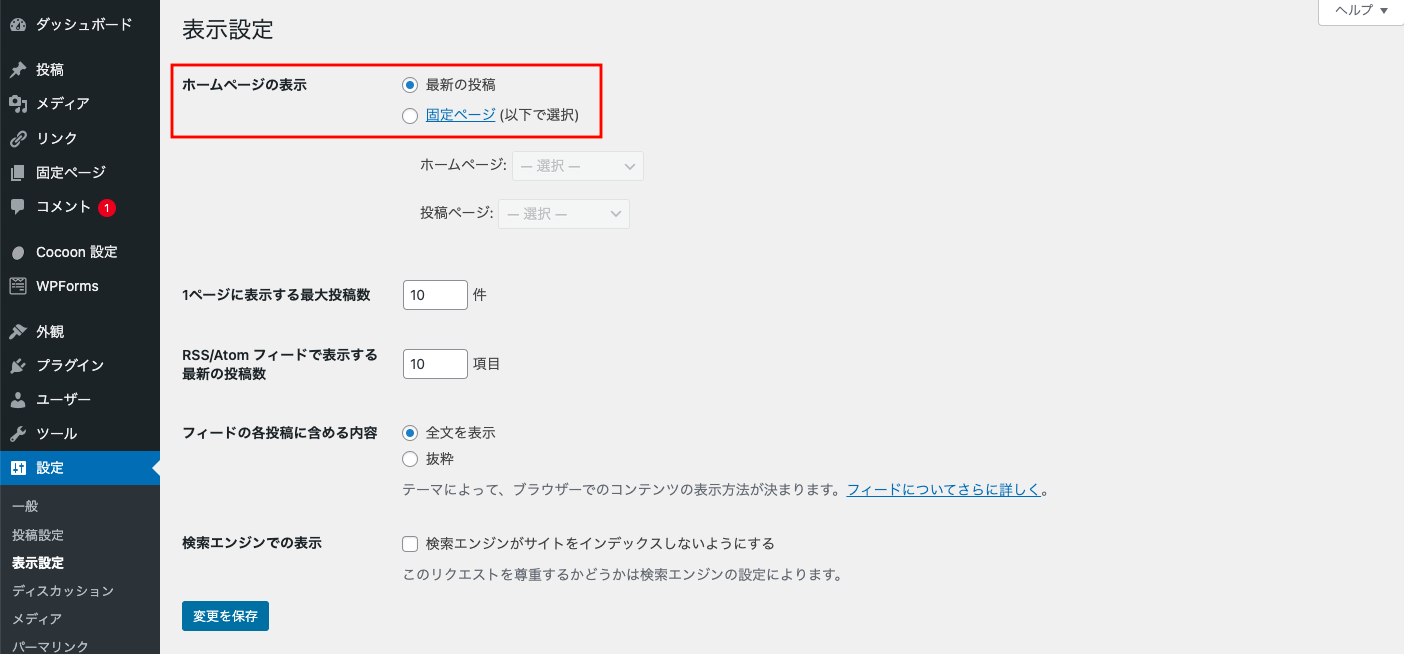Select the 固定ページ radio option
1404x654 pixels.
409,116
